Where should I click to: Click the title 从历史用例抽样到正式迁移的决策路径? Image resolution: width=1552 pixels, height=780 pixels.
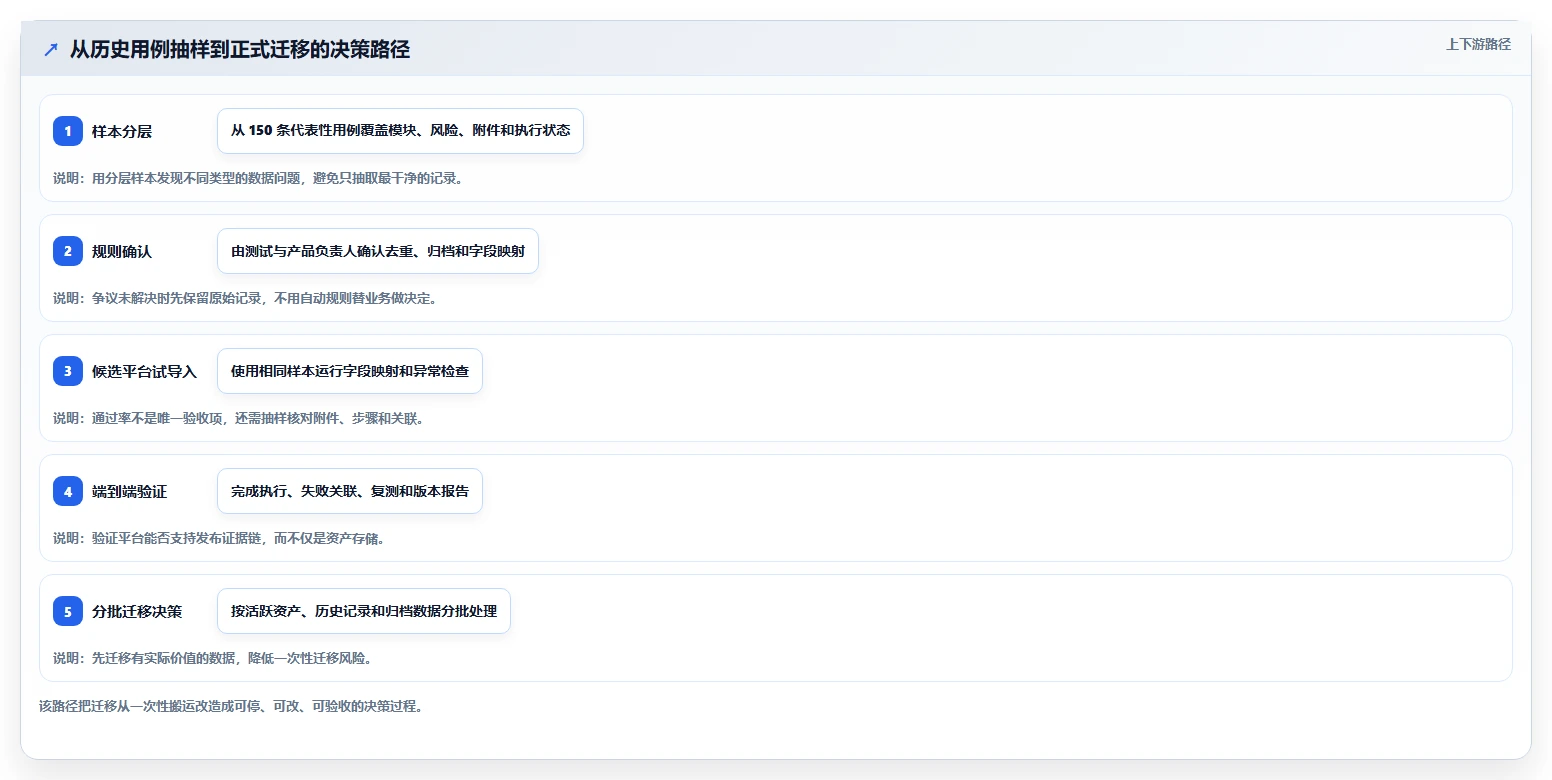240,50
